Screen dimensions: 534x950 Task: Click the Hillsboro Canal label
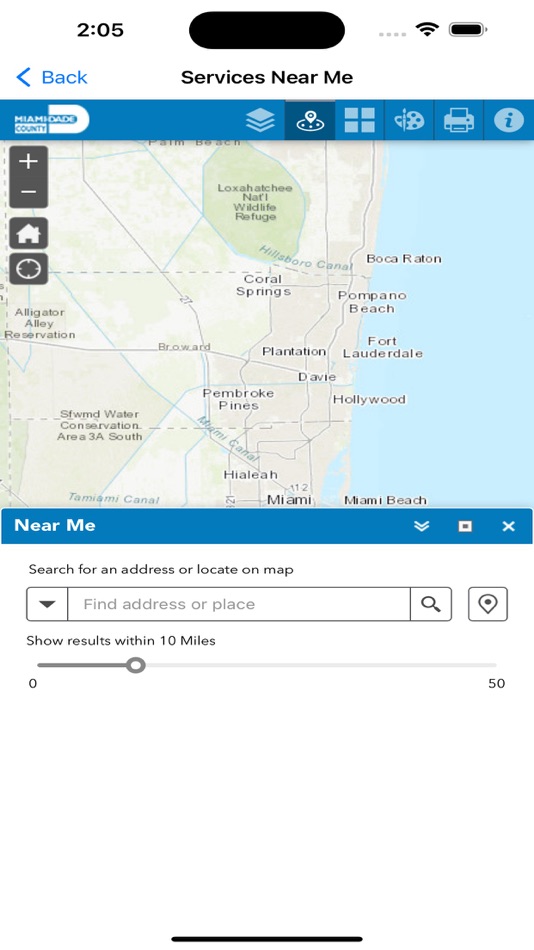click(x=306, y=258)
